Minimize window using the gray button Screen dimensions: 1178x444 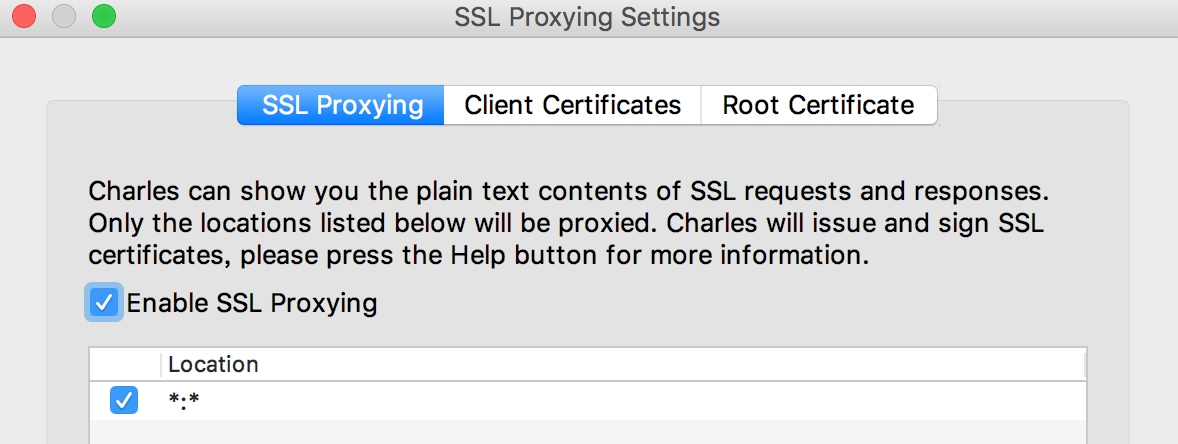(x=64, y=16)
